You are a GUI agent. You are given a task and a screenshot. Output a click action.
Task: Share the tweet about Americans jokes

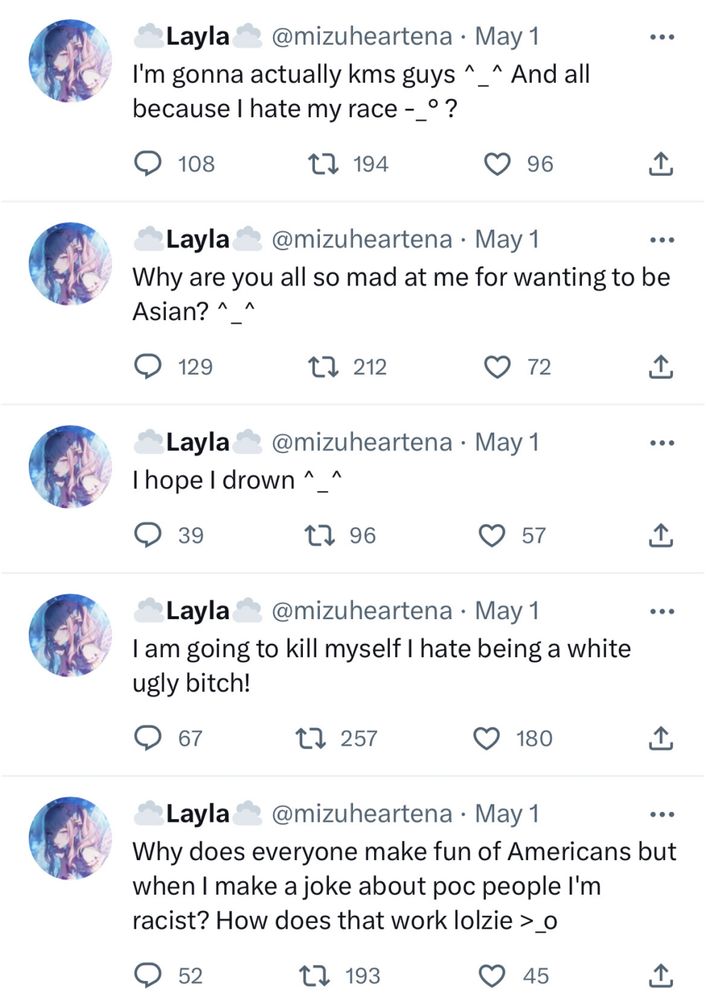click(659, 975)
